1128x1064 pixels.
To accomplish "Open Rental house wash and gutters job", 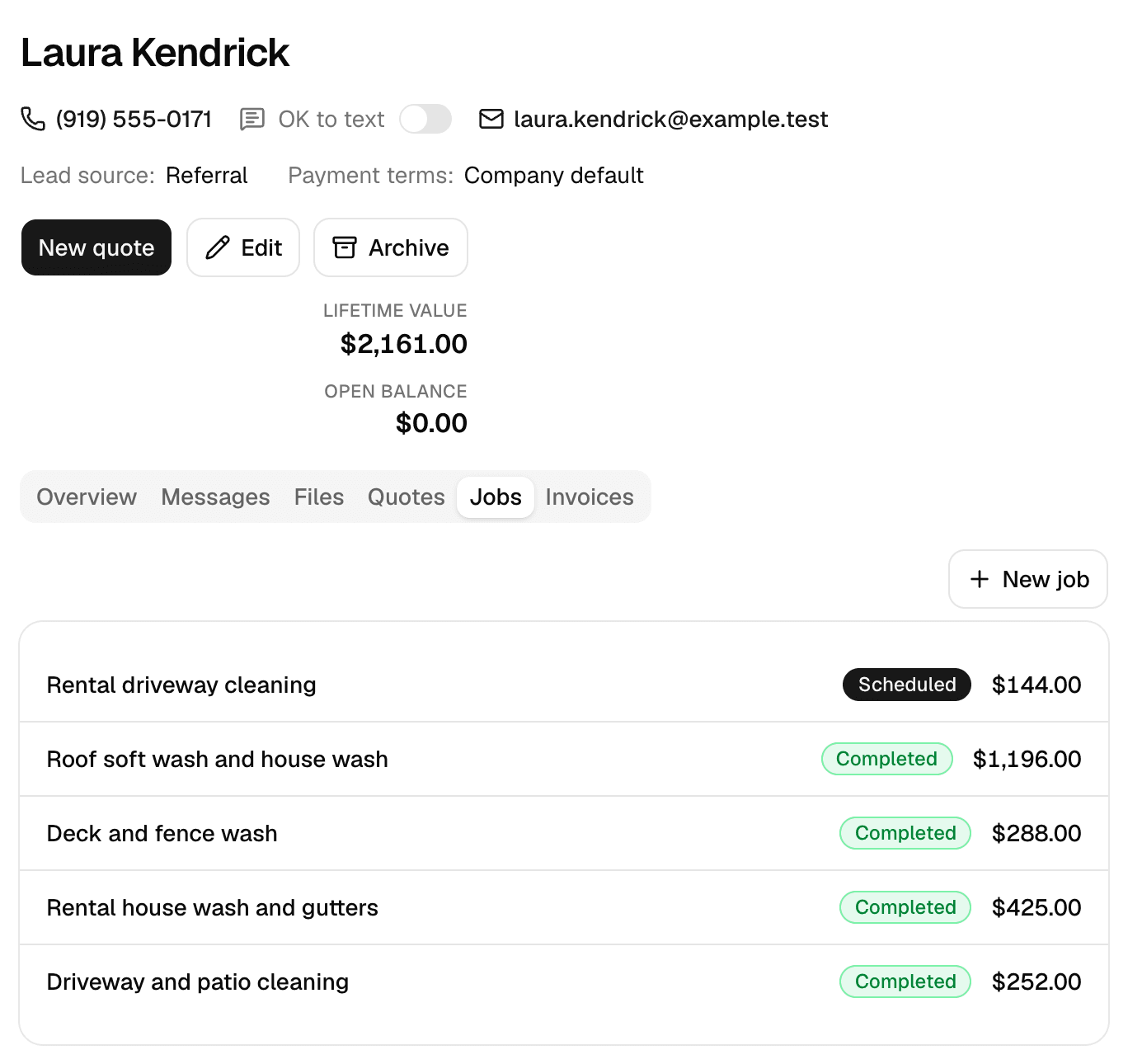I will coord(564,907).
